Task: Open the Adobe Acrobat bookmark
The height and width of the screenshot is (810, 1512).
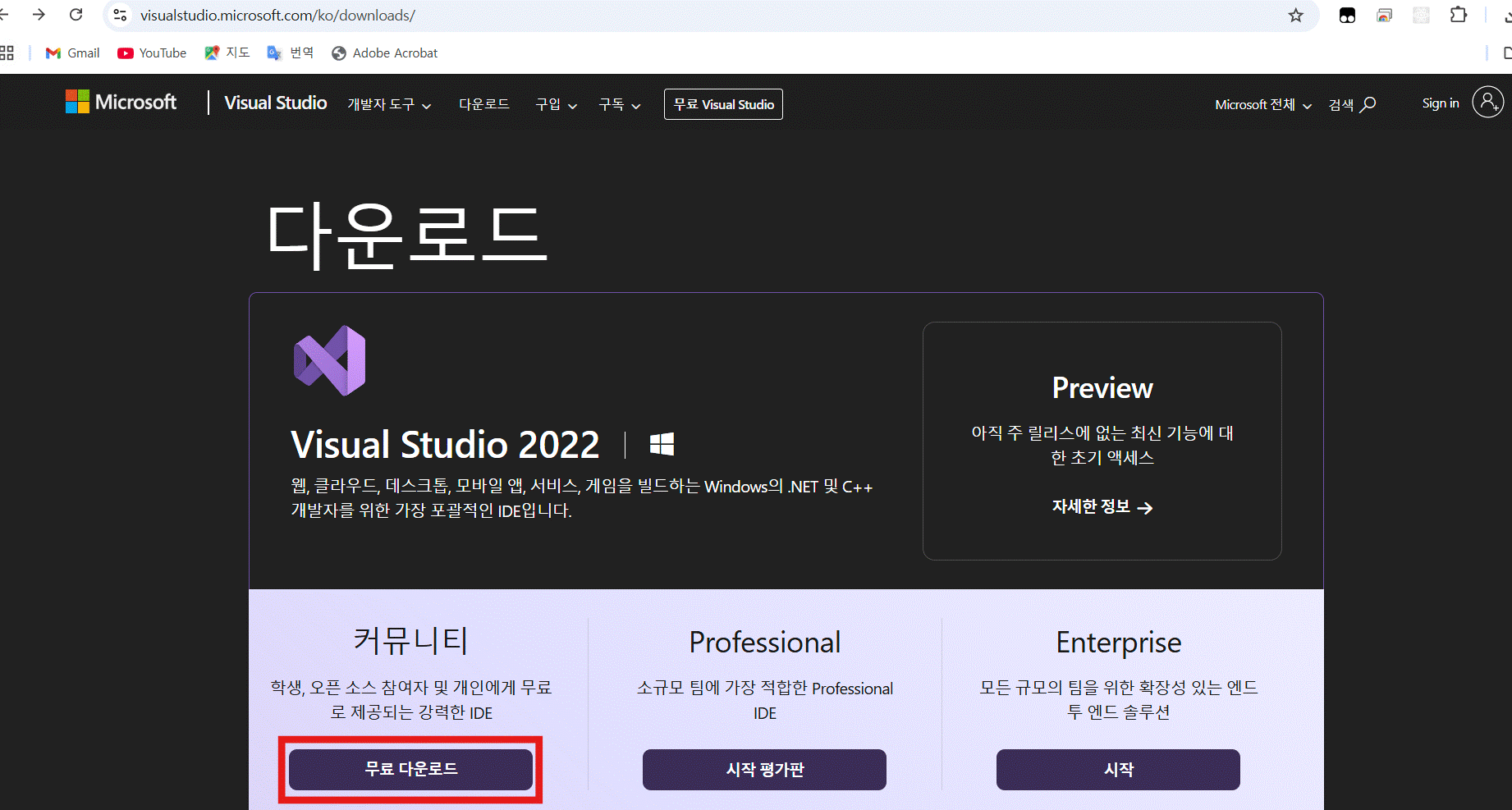Action: tap(384, 53)
